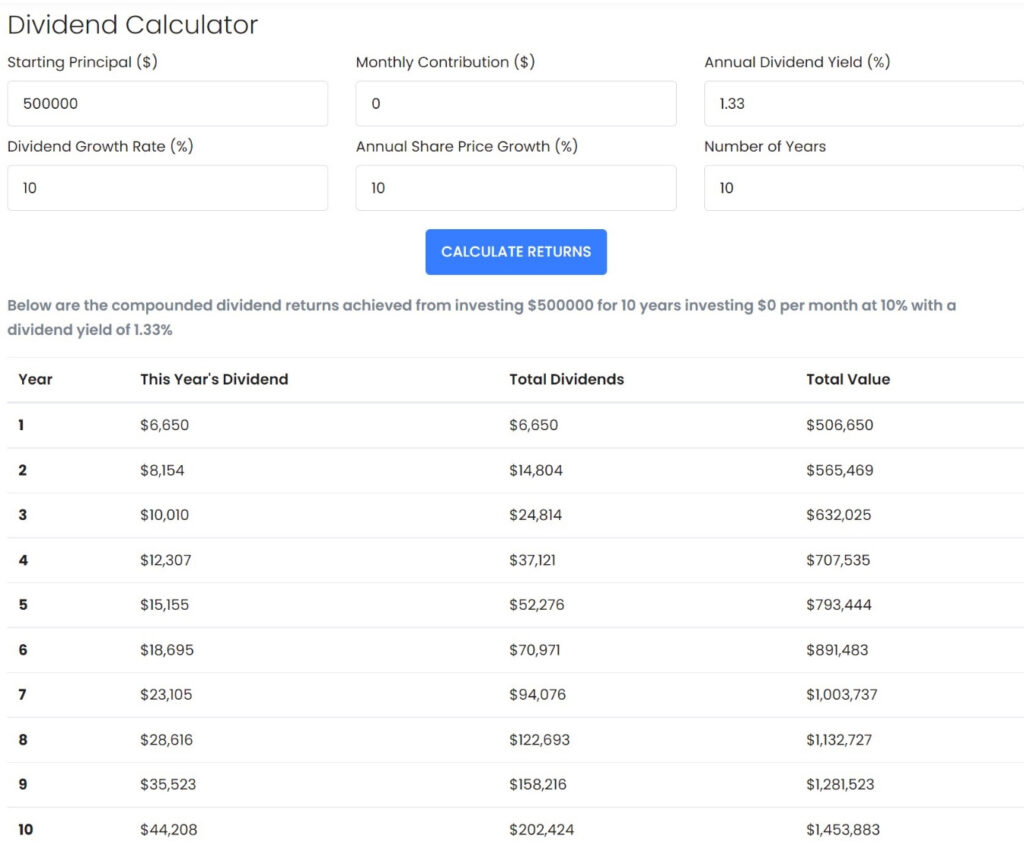This screenshot has width=1024, height=858.
Task: Select the "This Year's Dividend" column header
Action: tap(214, 379)
